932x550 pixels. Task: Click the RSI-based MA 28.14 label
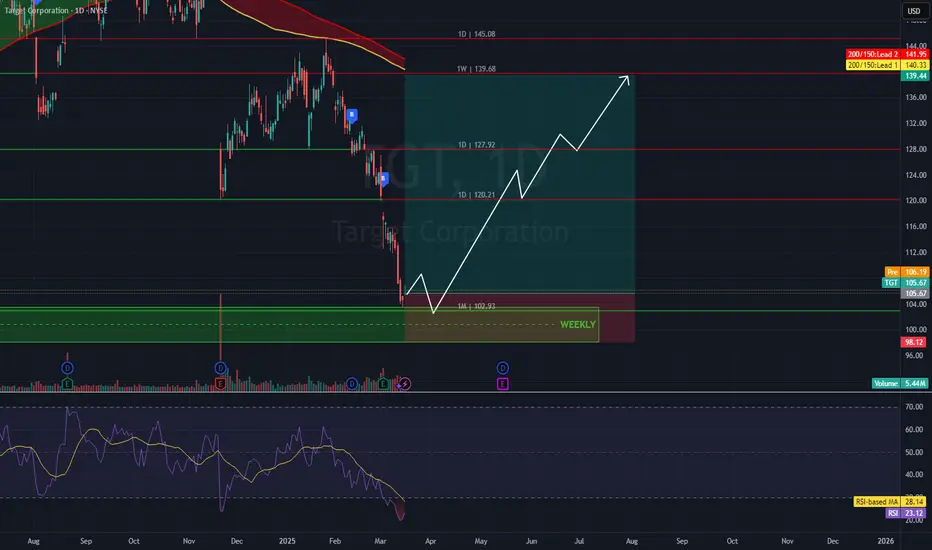891,502
